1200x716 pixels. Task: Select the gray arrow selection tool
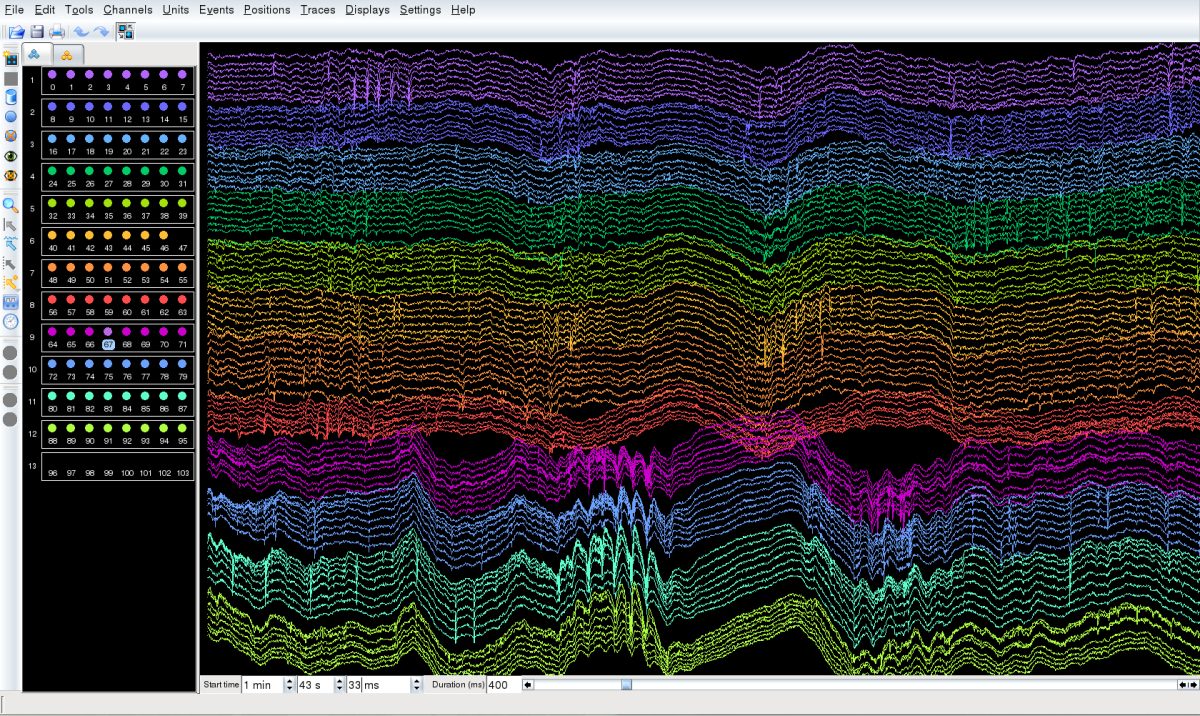(x=10, y=224)
